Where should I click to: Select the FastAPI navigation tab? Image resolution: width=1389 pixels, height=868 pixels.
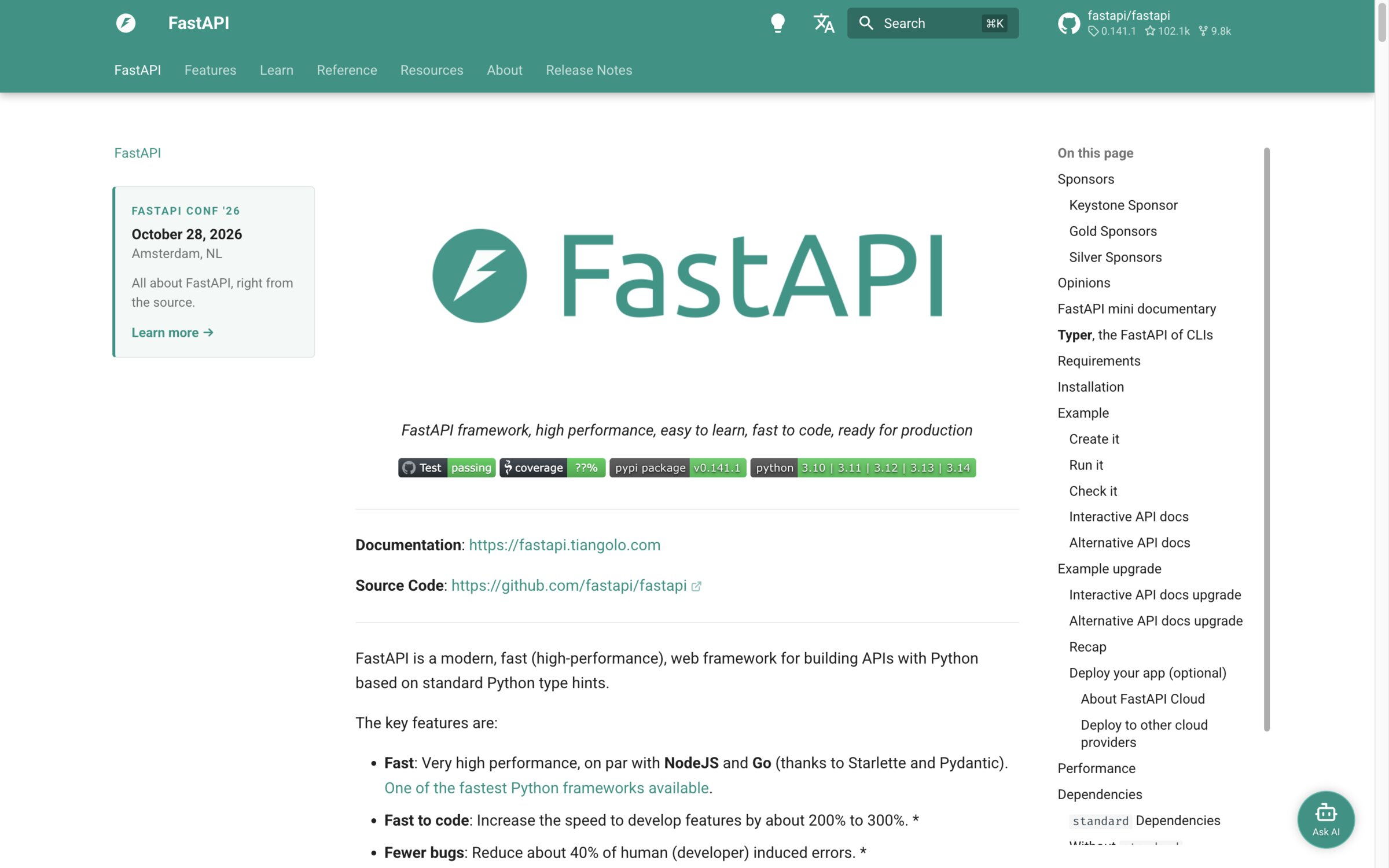tap(137, 70)
